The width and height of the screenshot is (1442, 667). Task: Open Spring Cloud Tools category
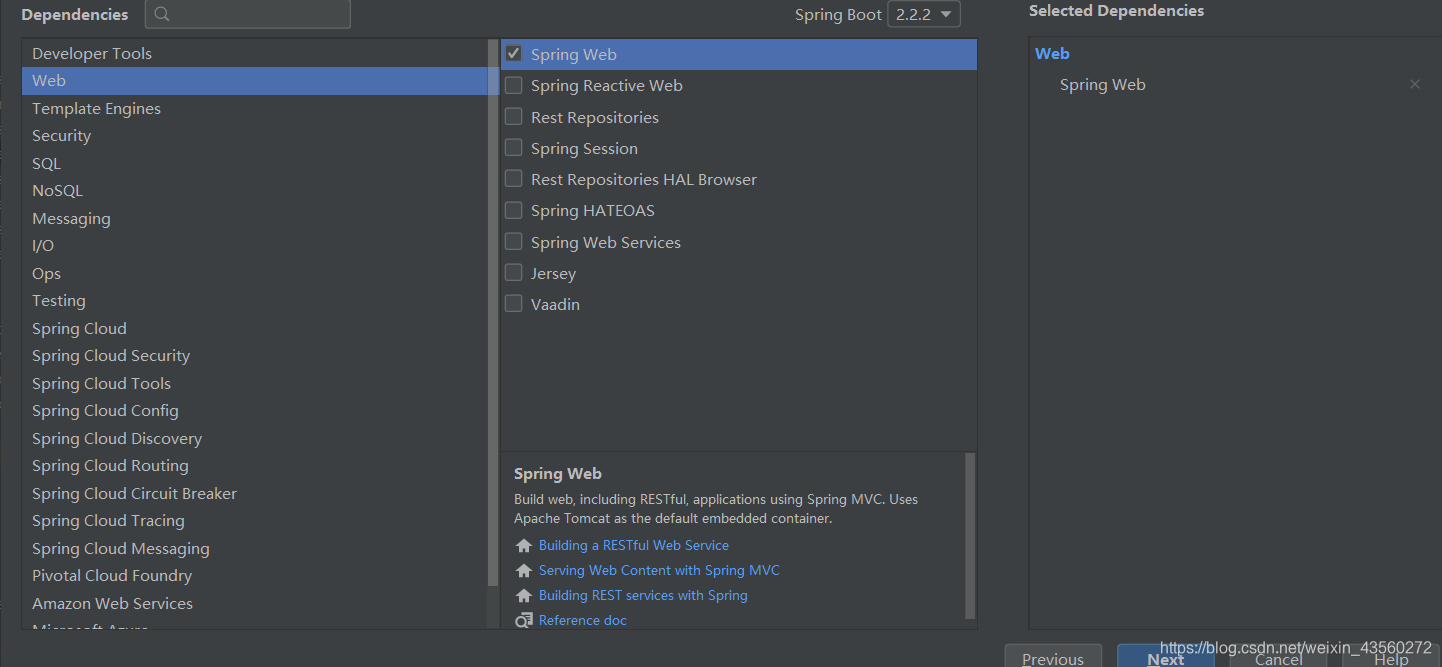tap(254, 384)
